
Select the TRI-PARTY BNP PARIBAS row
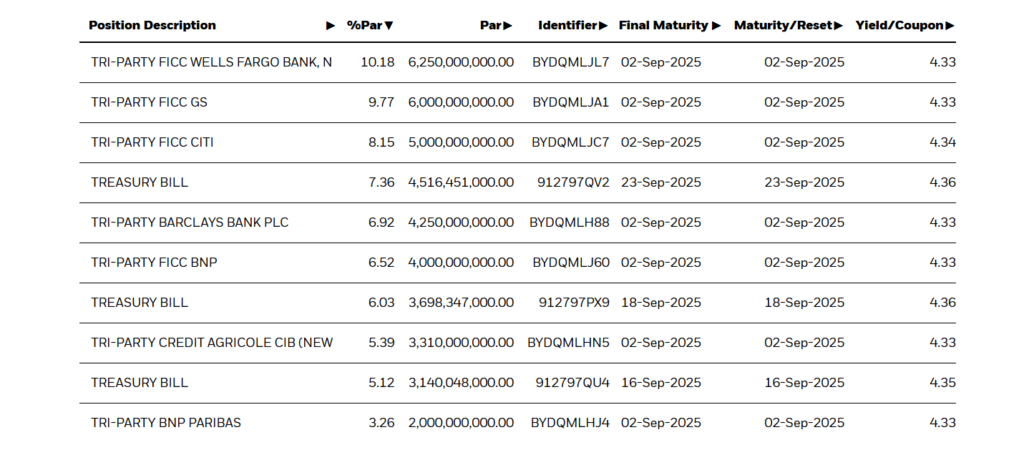coord(518,423)
